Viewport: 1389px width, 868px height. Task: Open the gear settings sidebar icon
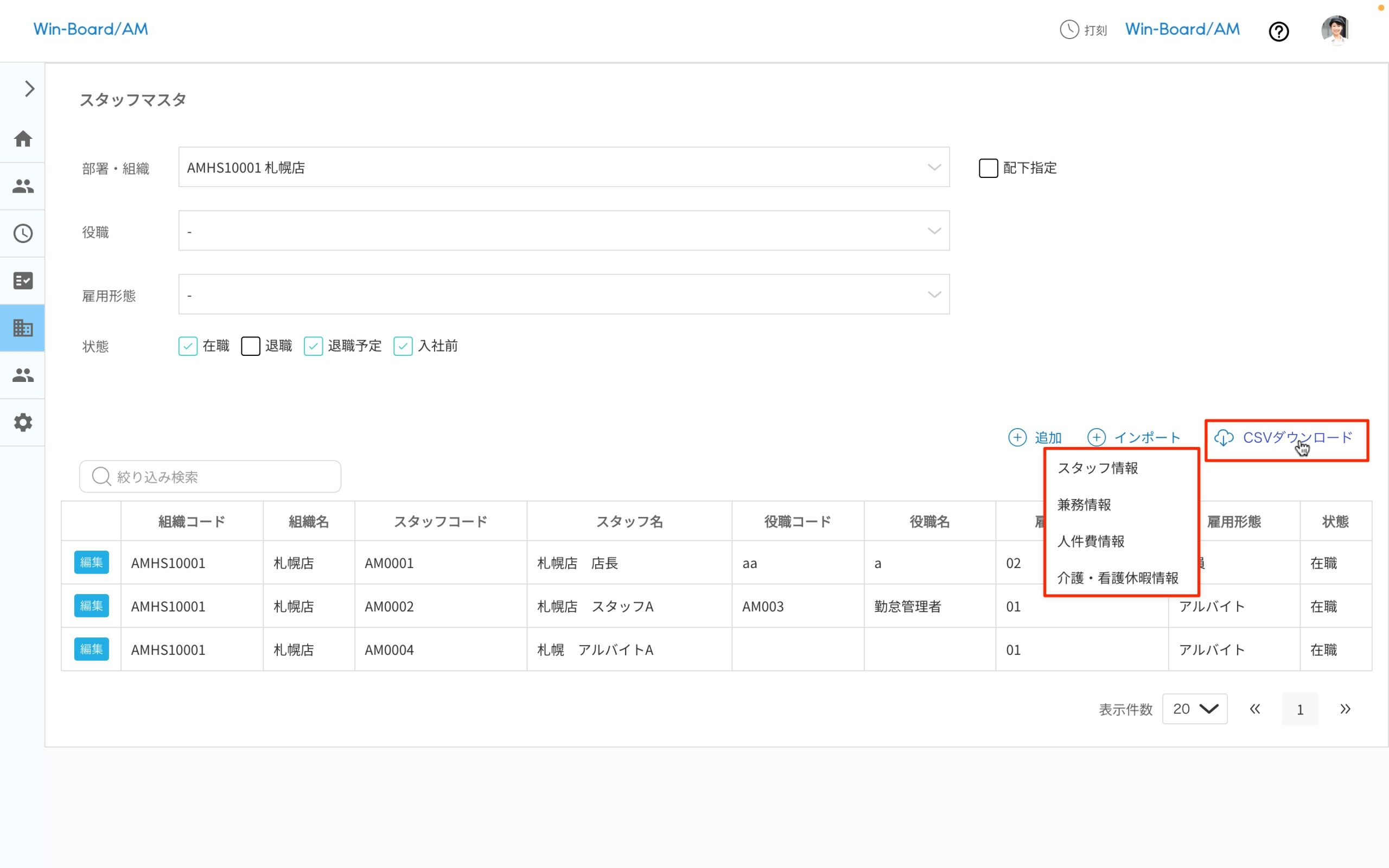(23, 423)
